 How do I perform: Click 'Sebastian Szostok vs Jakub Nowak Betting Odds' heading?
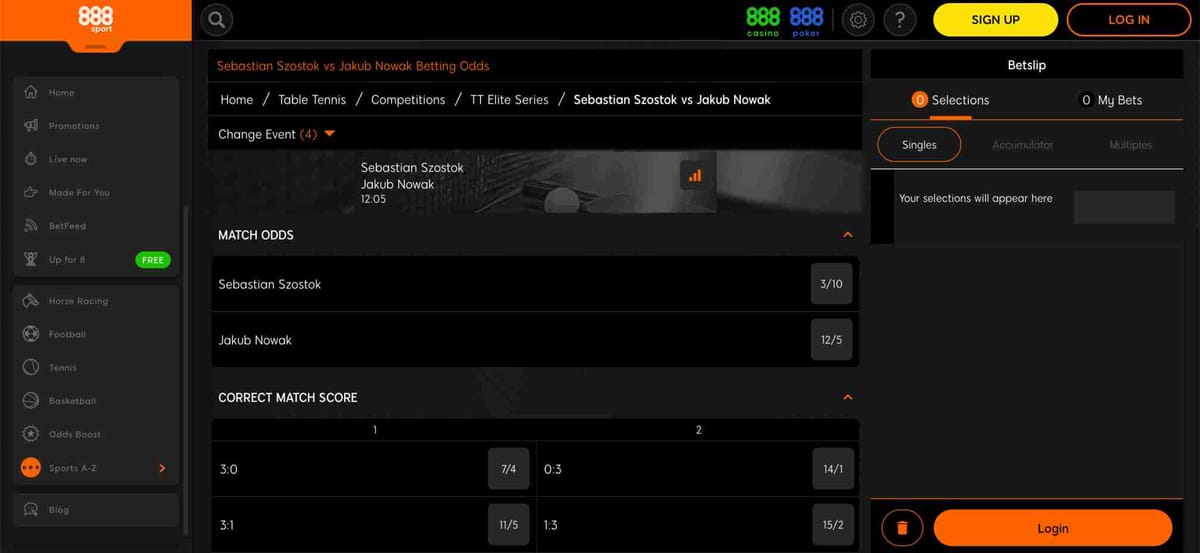tap(353, 66)
